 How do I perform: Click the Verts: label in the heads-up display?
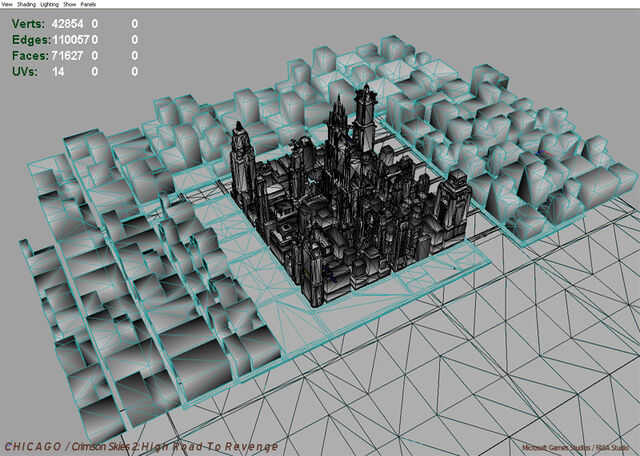pos(28,24)
